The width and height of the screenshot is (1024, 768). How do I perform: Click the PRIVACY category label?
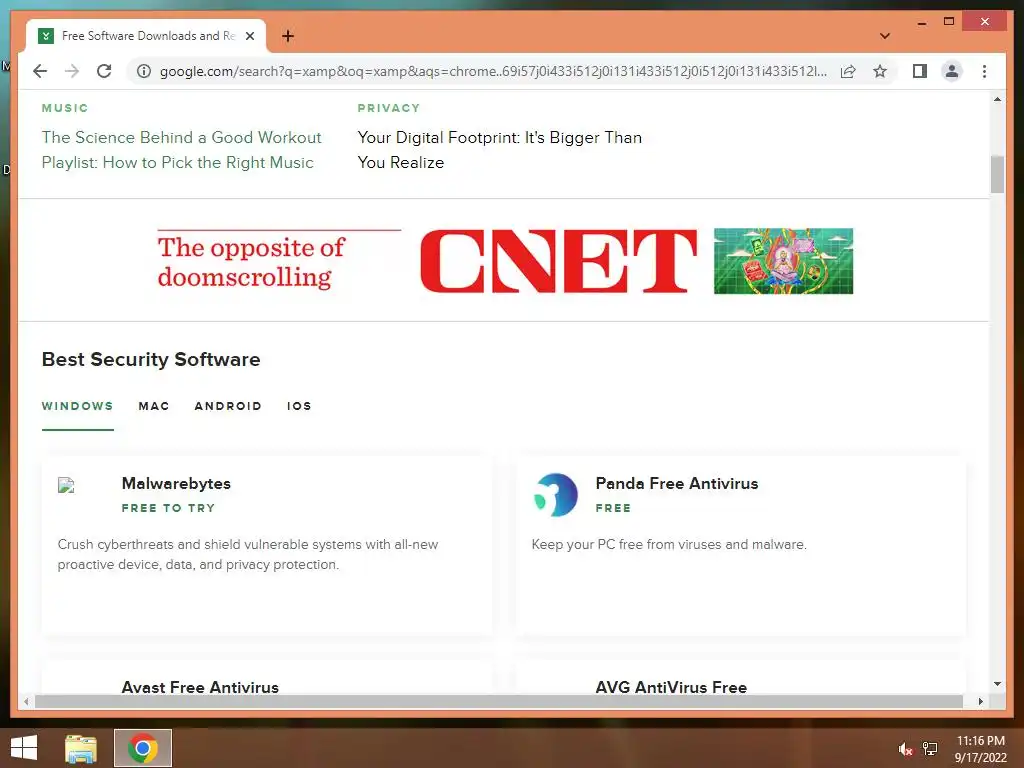[389, 108]
